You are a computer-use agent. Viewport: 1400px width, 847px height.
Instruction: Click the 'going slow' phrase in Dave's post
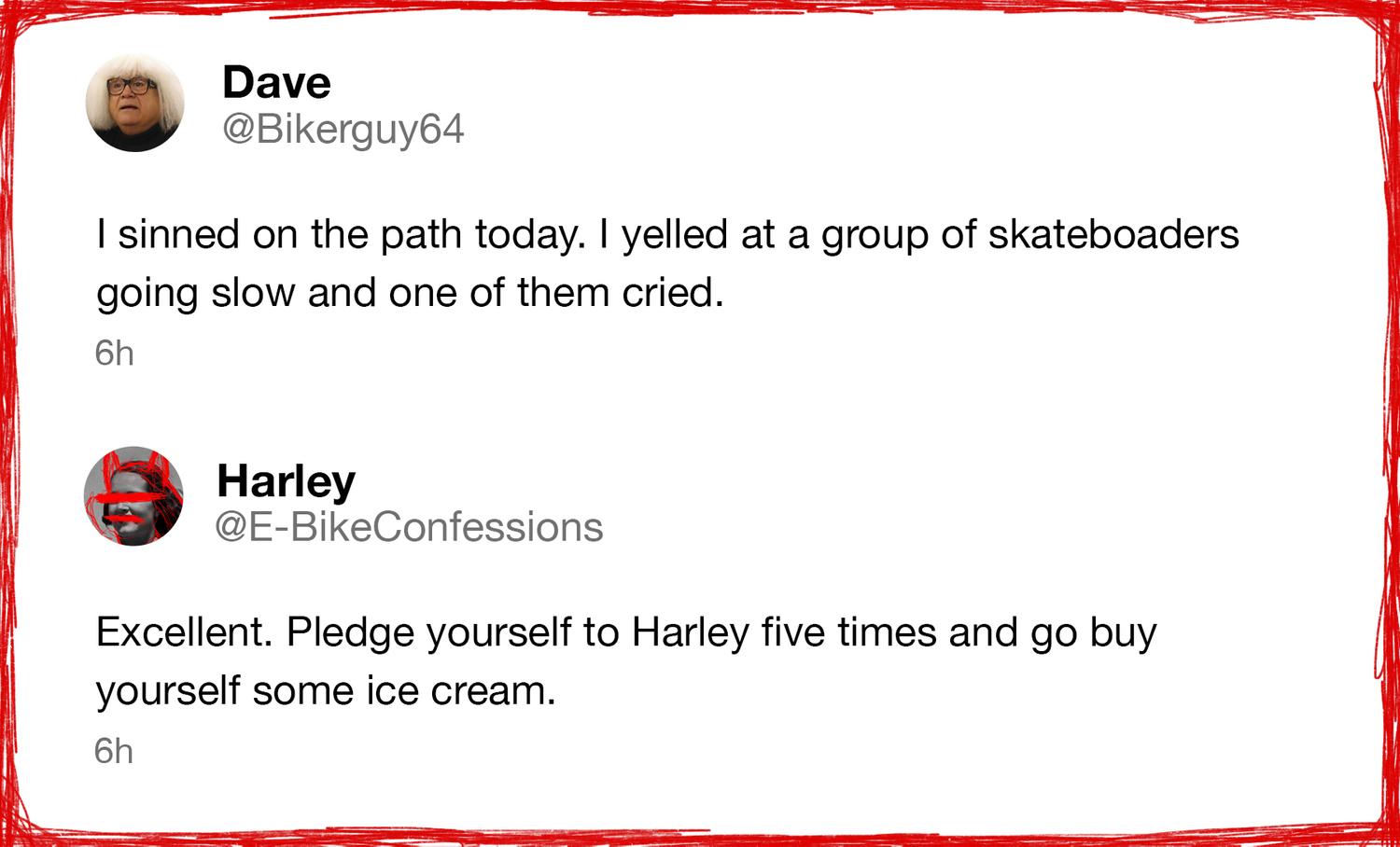coord(194,295)
